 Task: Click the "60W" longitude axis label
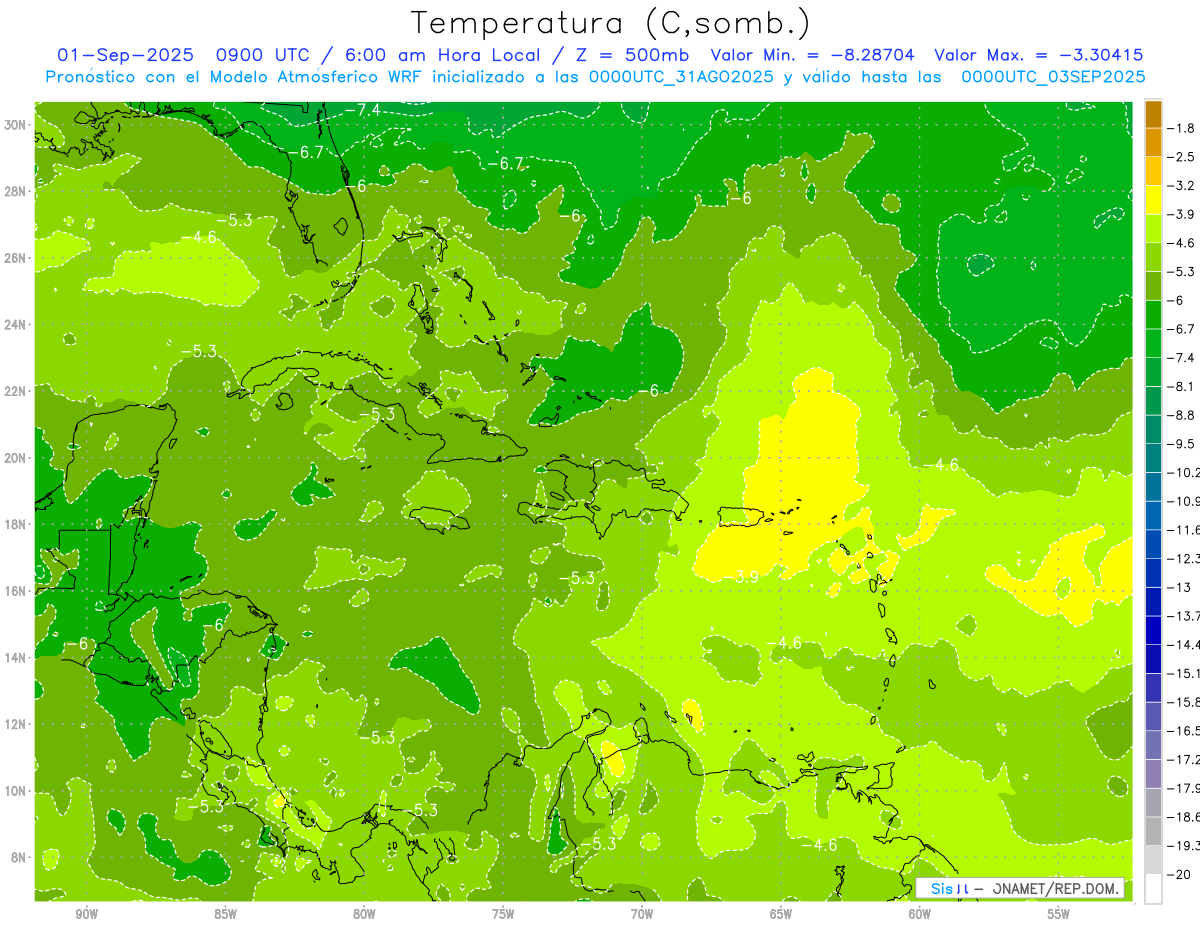coord(920,914)
